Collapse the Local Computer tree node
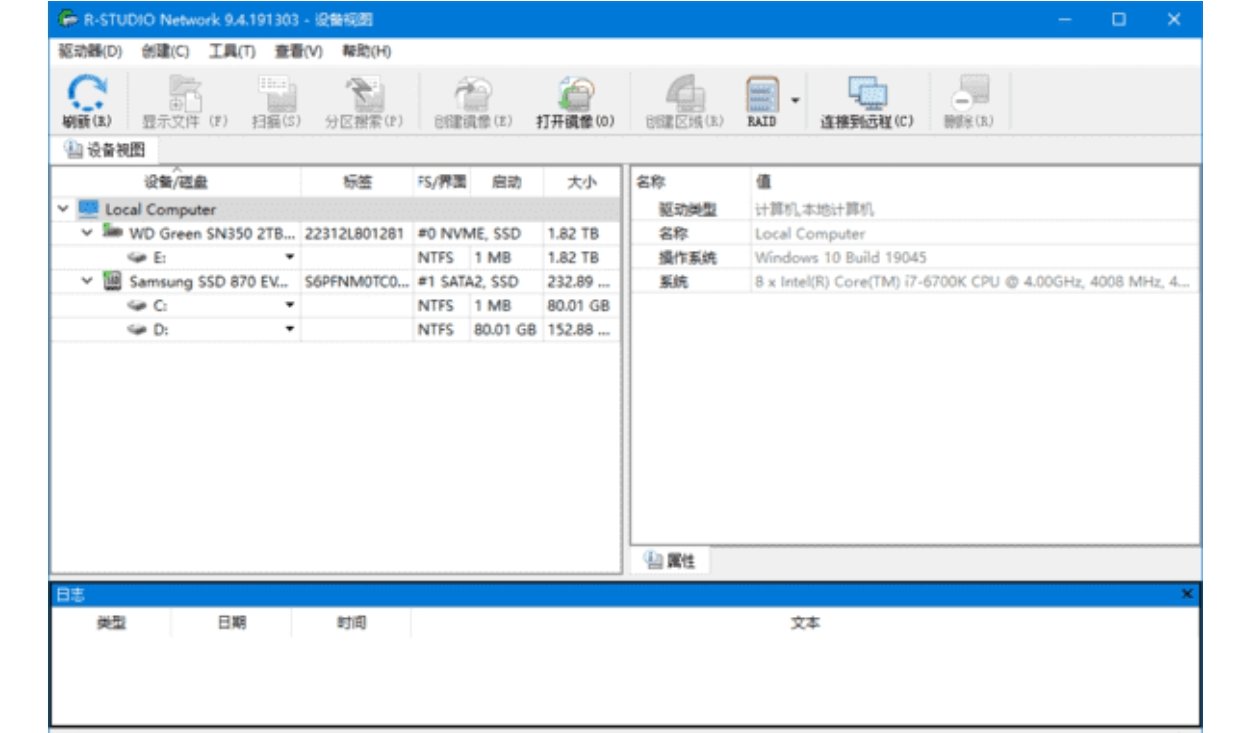Viewport: 1253px width, 733px height. 63,209
